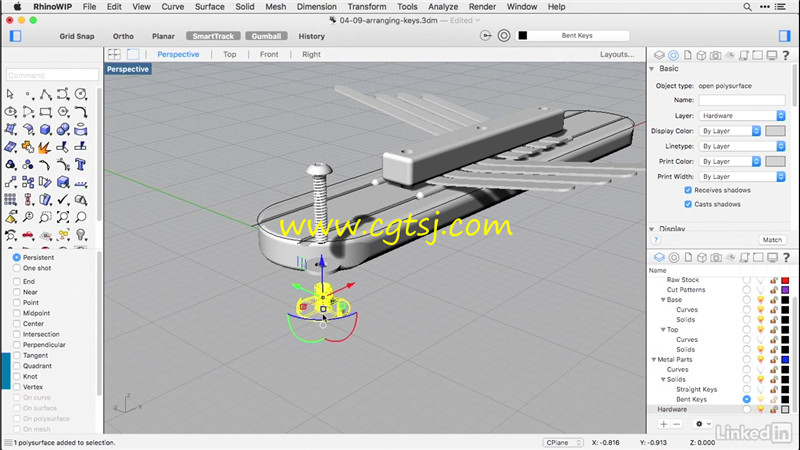Click the Render car icon
Image resolution: width=800 pixels, height=450 pixels.
coord(28,235)
